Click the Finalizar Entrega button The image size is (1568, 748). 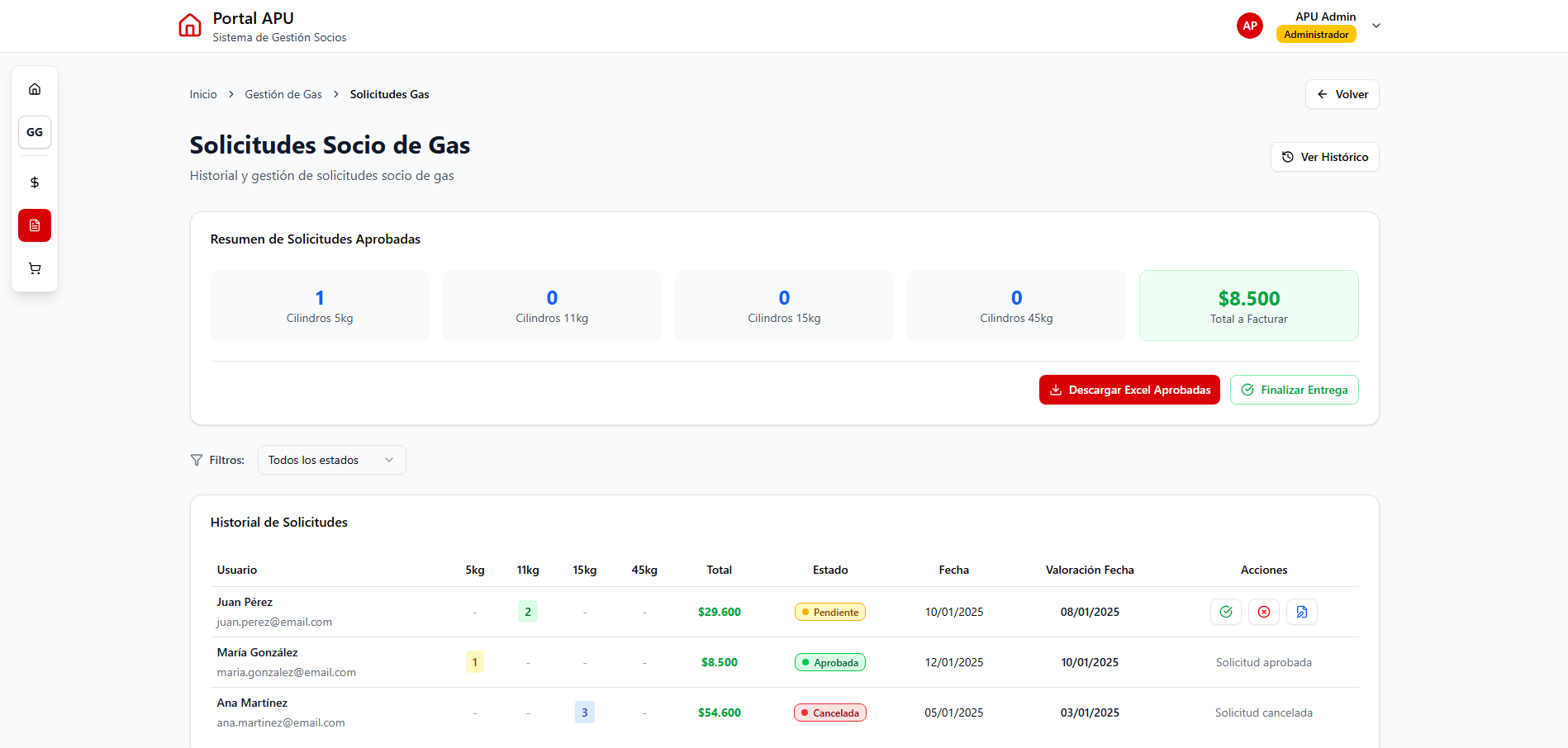[x=1294, y=389]
